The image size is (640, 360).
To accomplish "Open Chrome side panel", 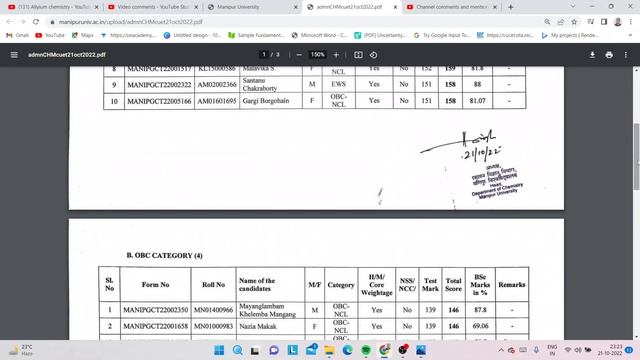I will (x=604, y=22).
